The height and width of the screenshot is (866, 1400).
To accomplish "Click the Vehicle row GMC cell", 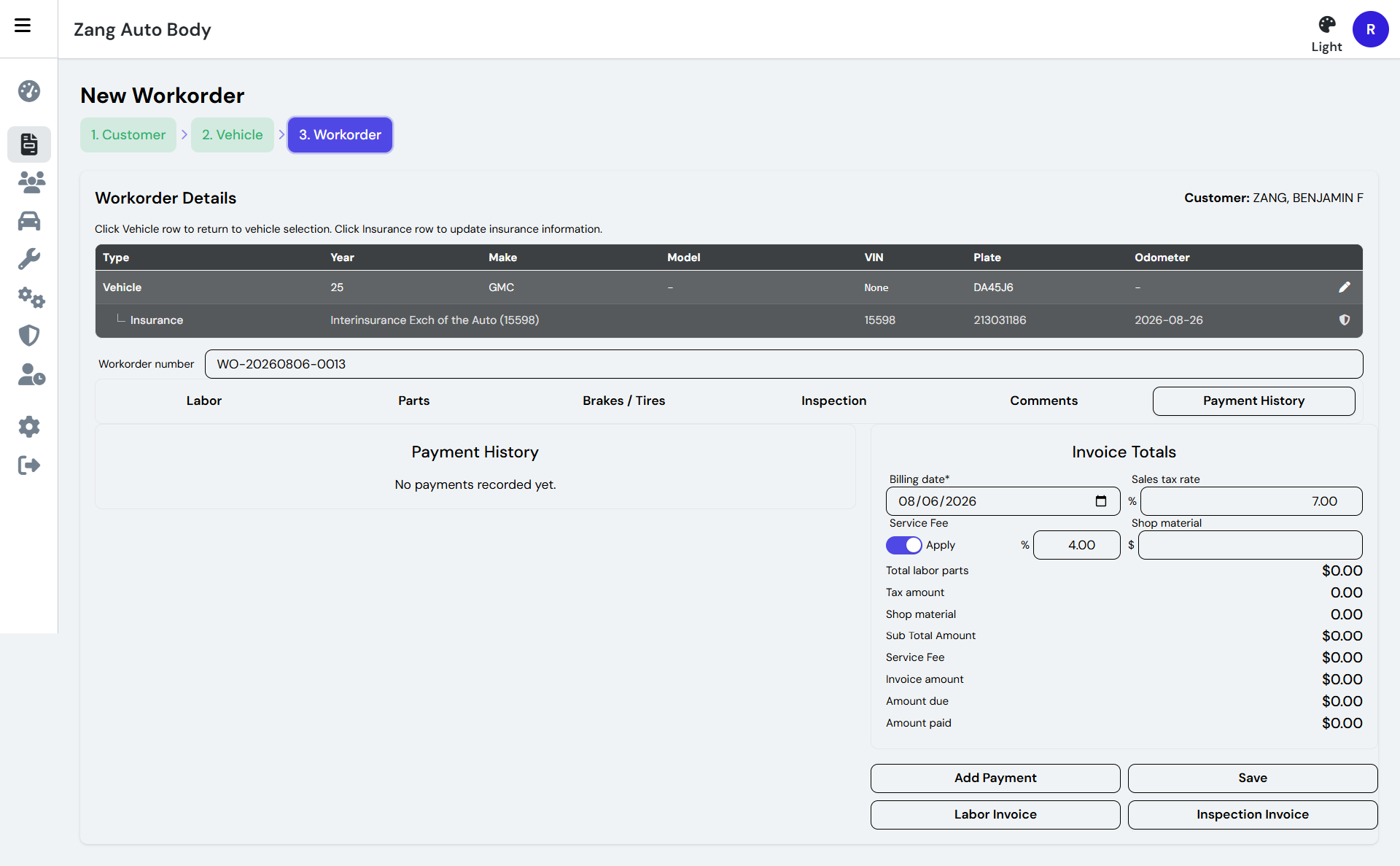I will pyautogui.click(x=502, y=287).
